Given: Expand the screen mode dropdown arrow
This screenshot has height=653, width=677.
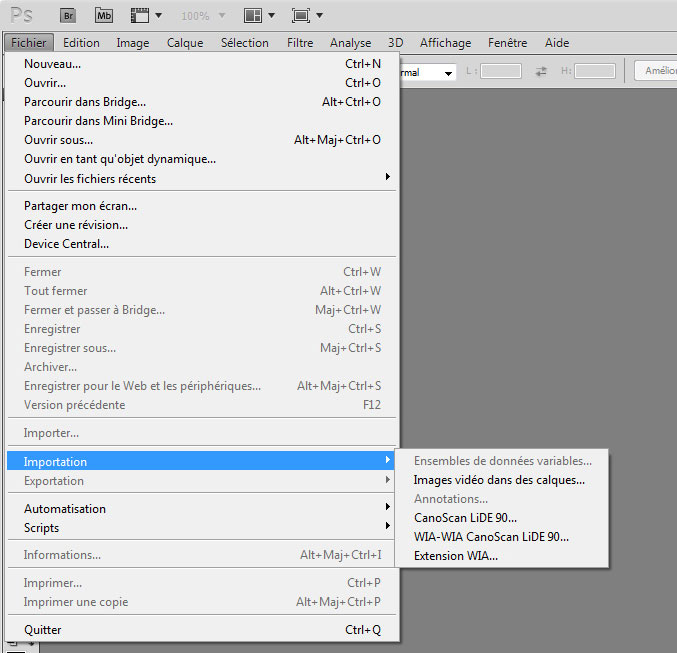Looking at the screenshot, I should tap(320, 16).
